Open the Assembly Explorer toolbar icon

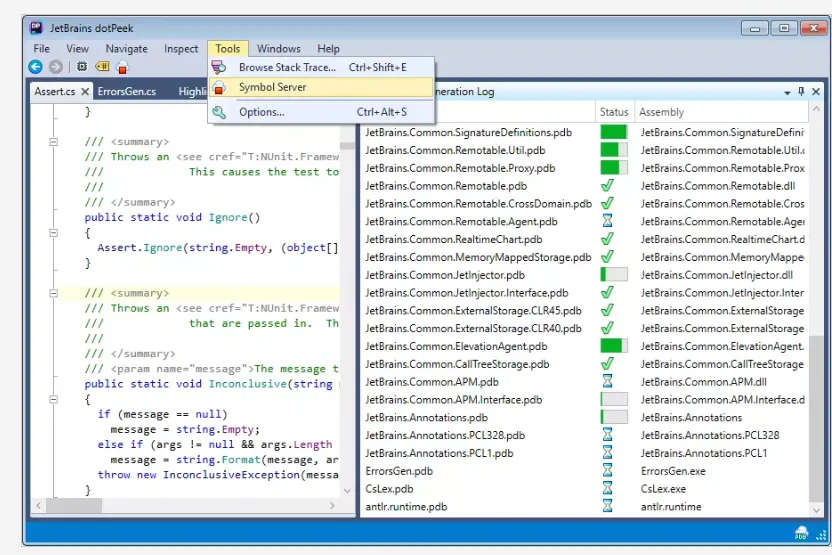[82, 66]
